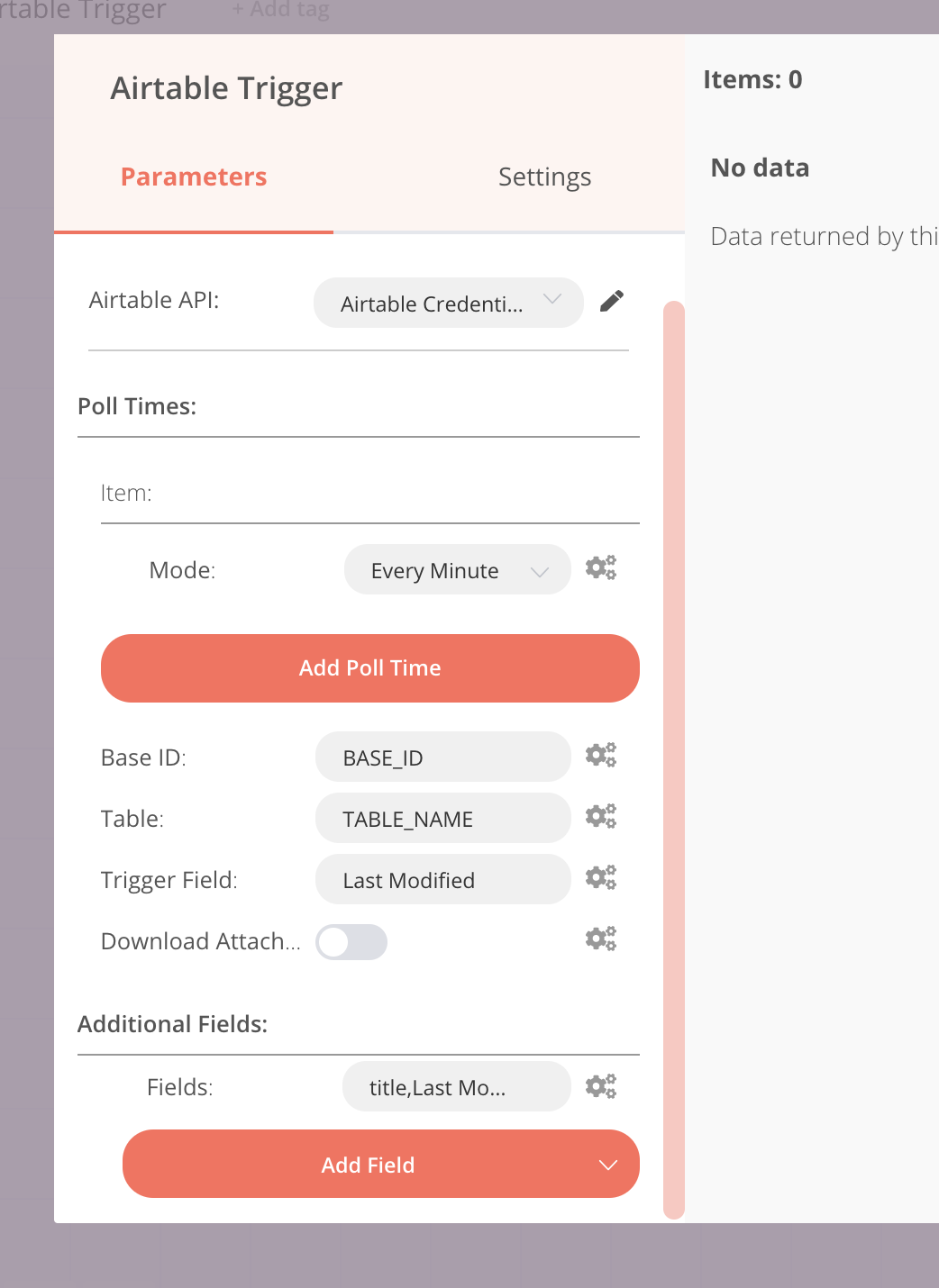
Task: Toggle the Download Attachments switch
Action: (351, 942)
